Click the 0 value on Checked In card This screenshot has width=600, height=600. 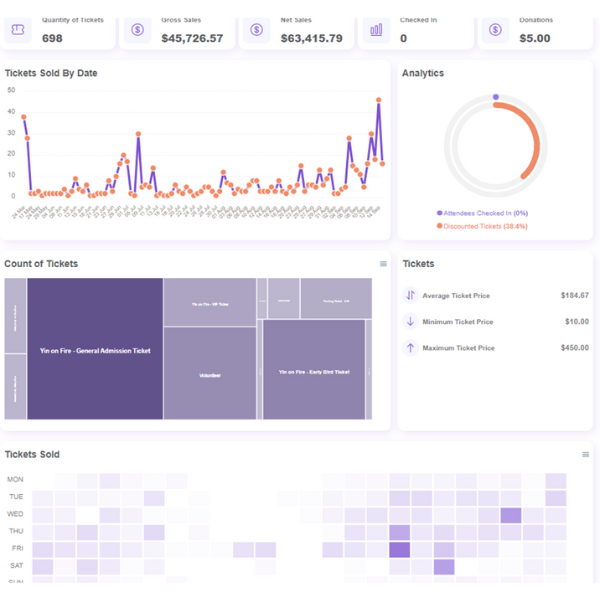(403, 38)
